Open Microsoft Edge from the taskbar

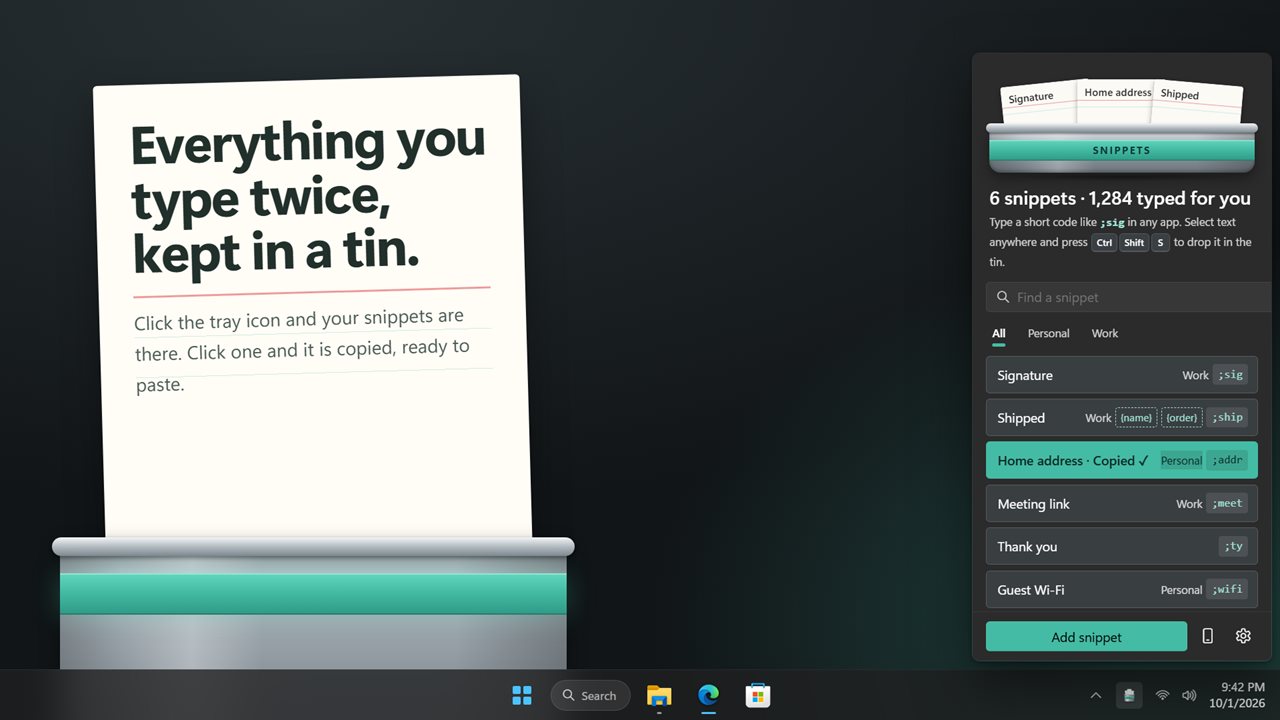(x=708, y=695)
